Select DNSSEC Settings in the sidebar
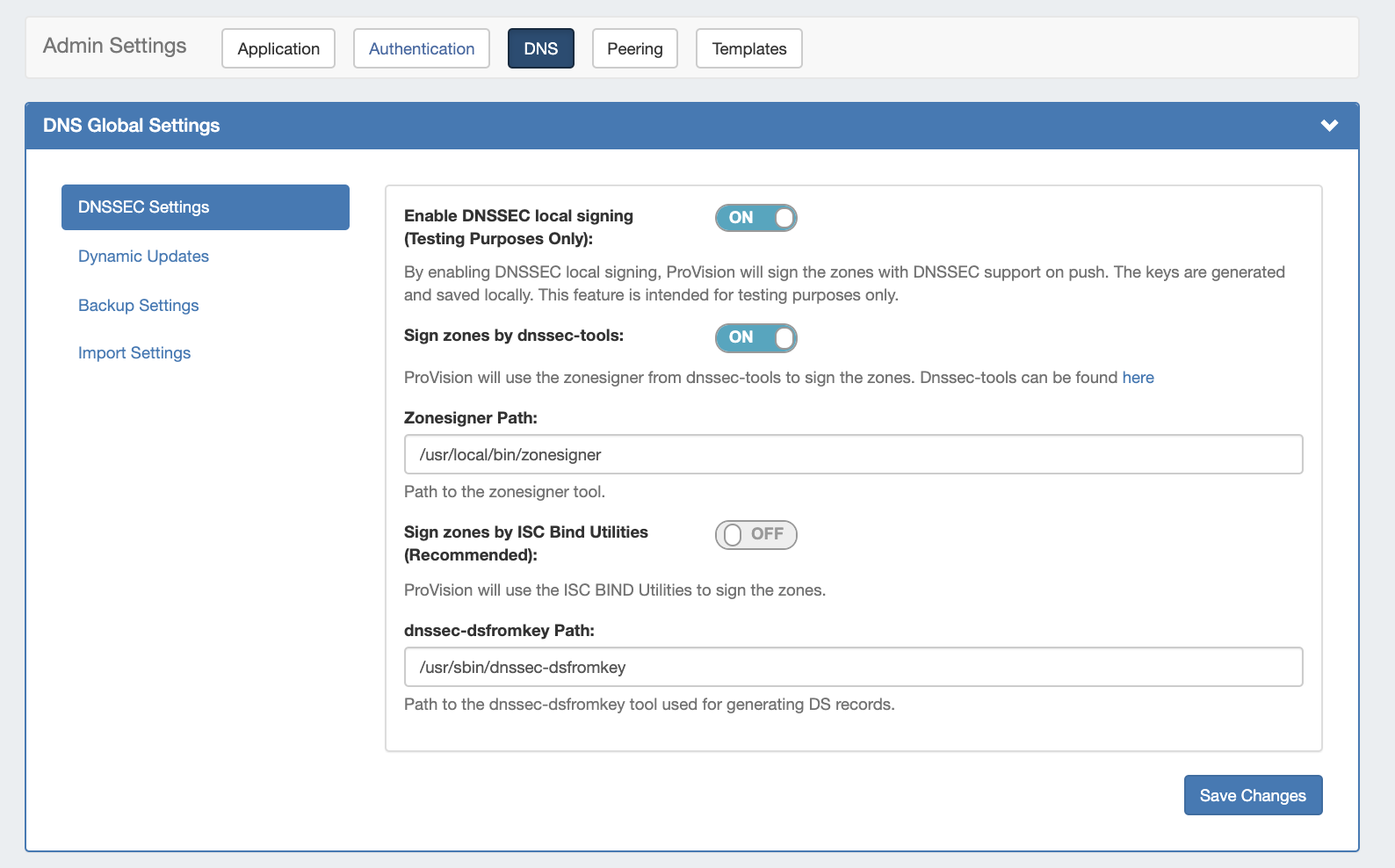Image resolution: width=1395 pixels, height=868 pixels. pyautogui.click(x=205, y=207)
